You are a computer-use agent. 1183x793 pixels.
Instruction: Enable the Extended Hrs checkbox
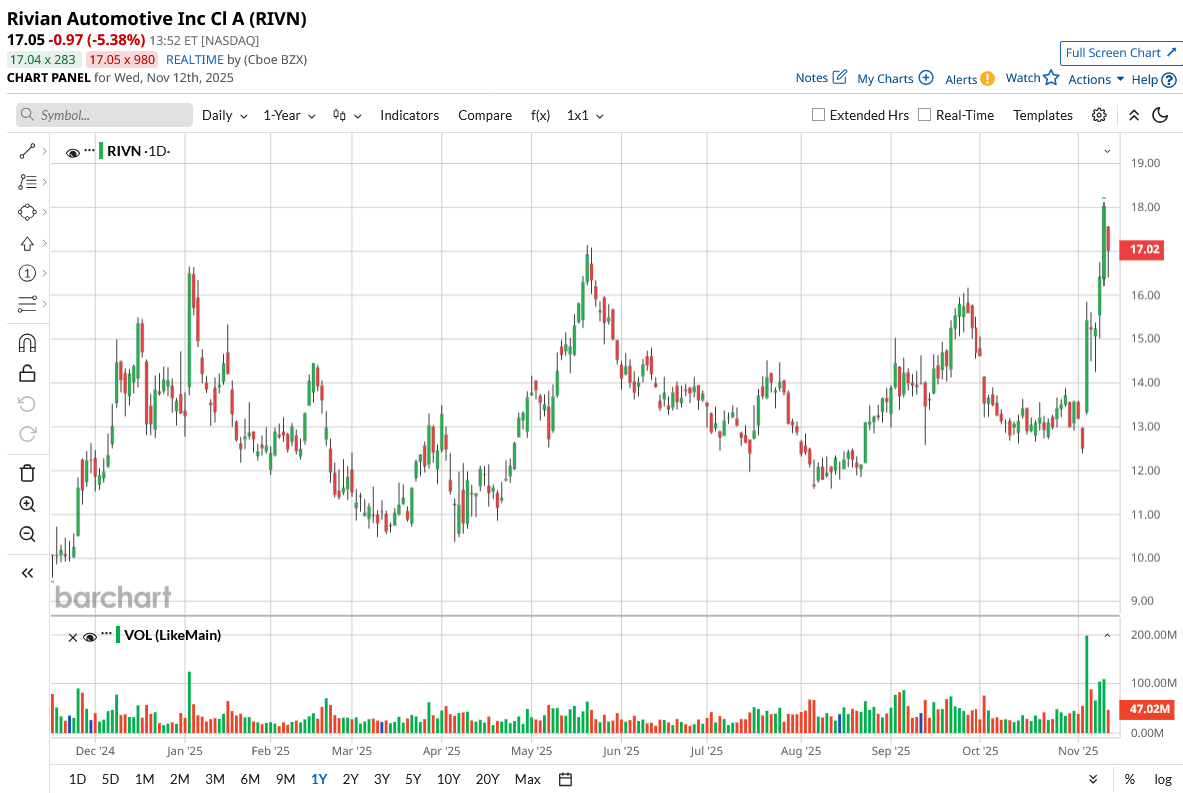[818, 115]
